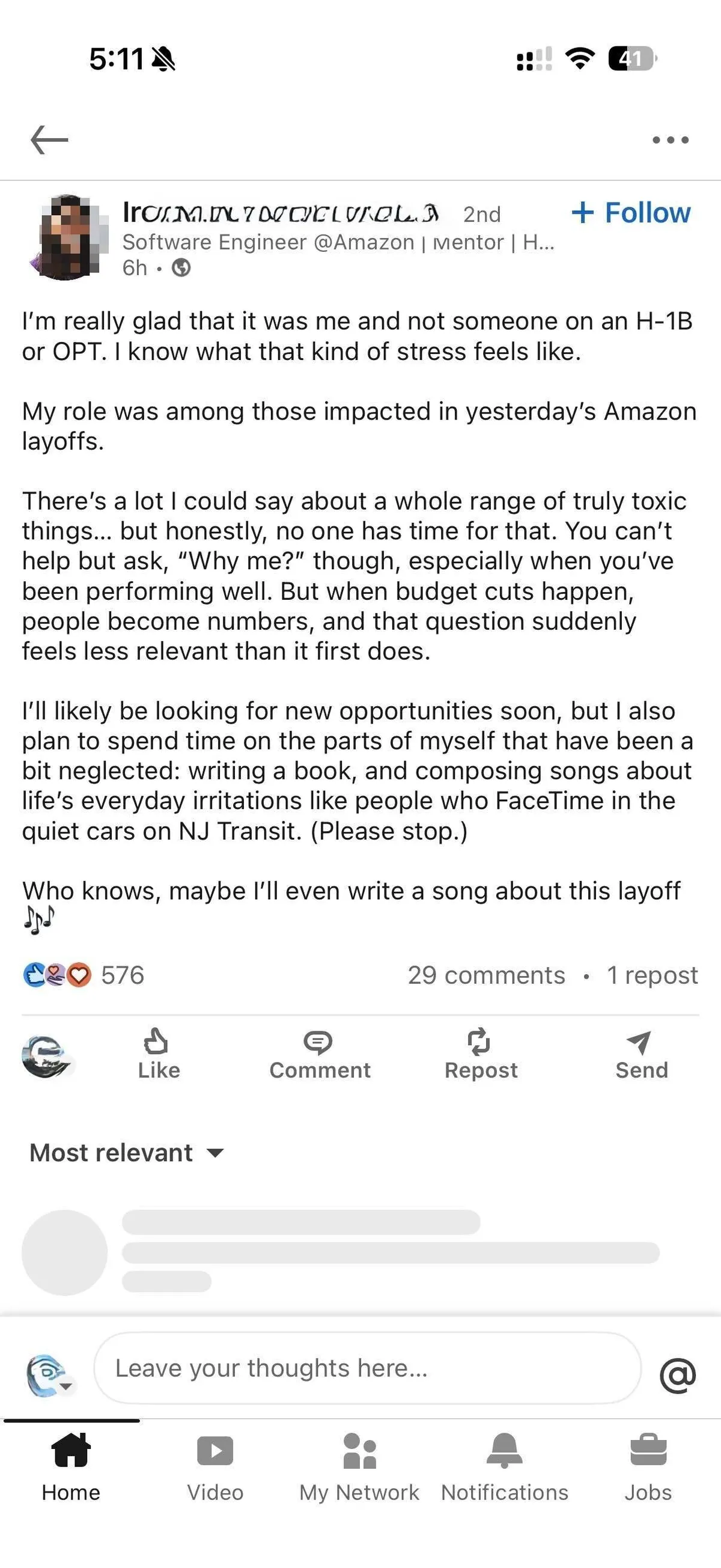Switch to the Video tab
The image size is (721, 1568).
[x=214, y=1466]
